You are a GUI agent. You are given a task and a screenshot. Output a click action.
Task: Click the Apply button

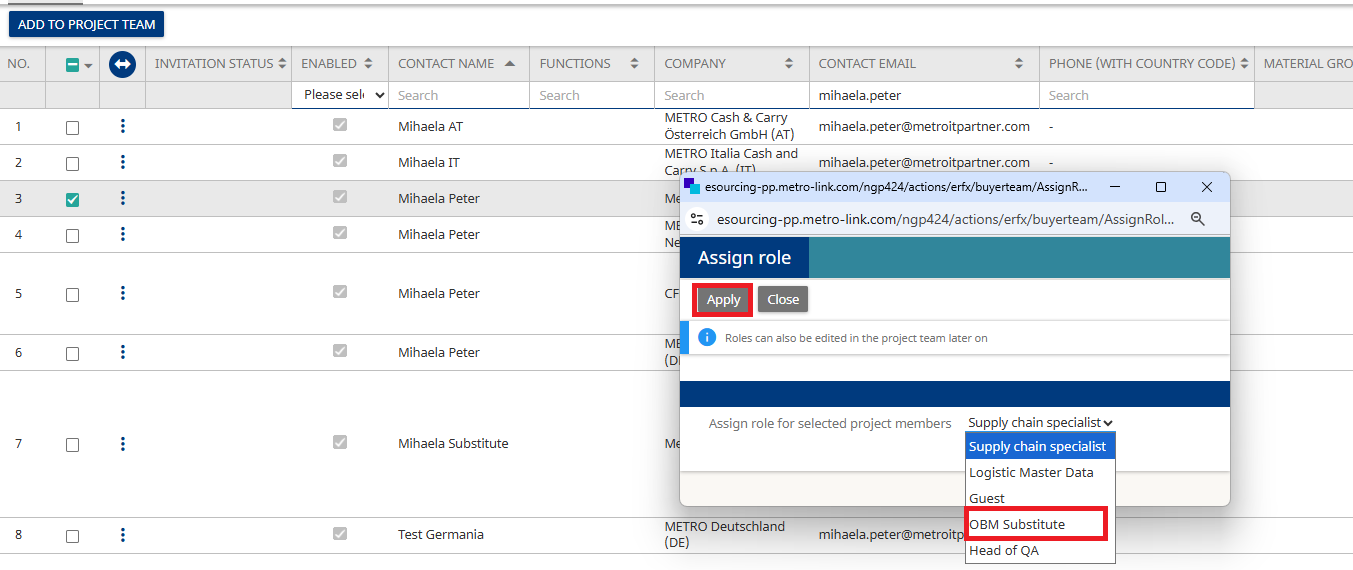[x=723, y=299]
